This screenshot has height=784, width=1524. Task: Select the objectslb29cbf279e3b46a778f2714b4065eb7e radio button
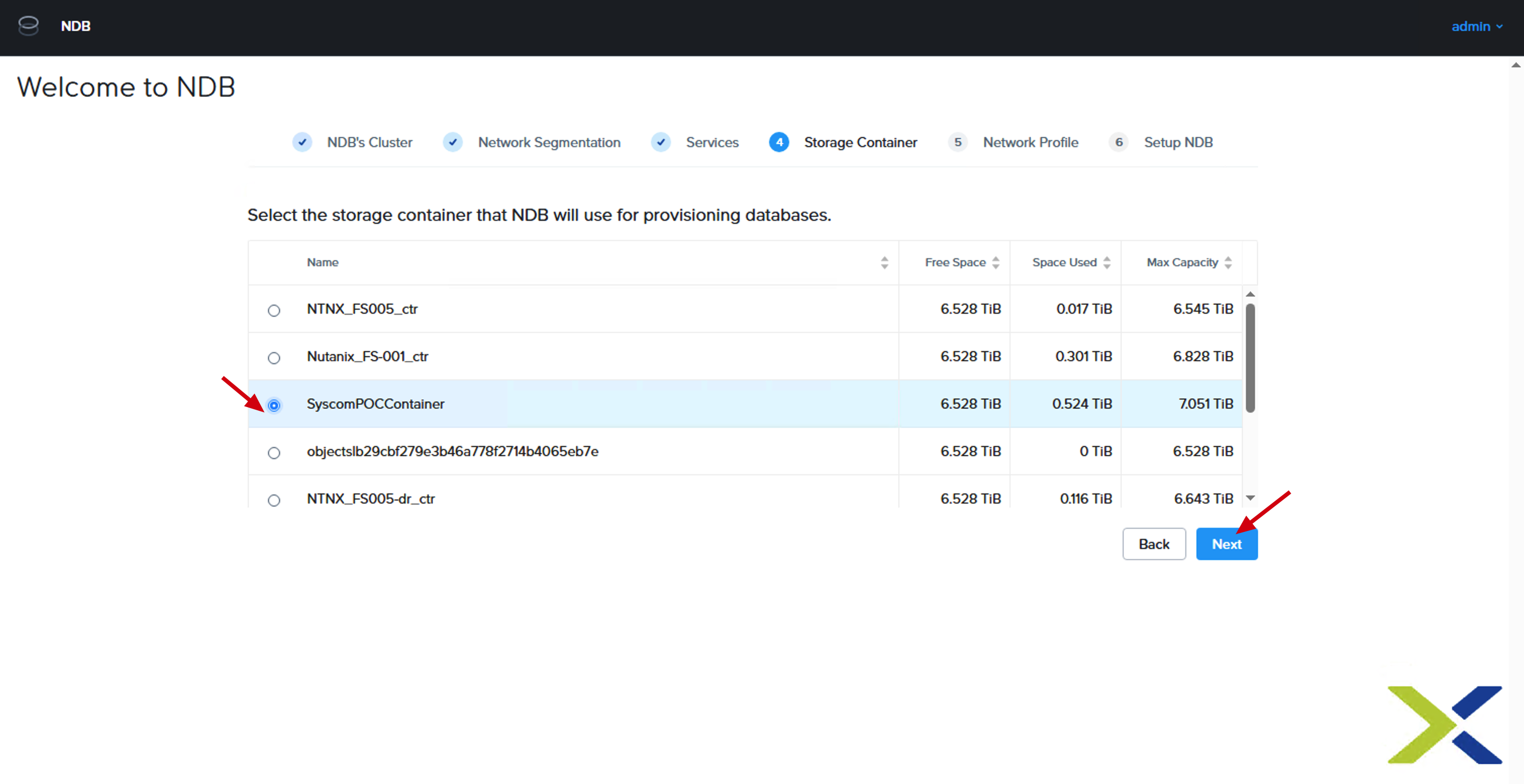click(274, 453)
